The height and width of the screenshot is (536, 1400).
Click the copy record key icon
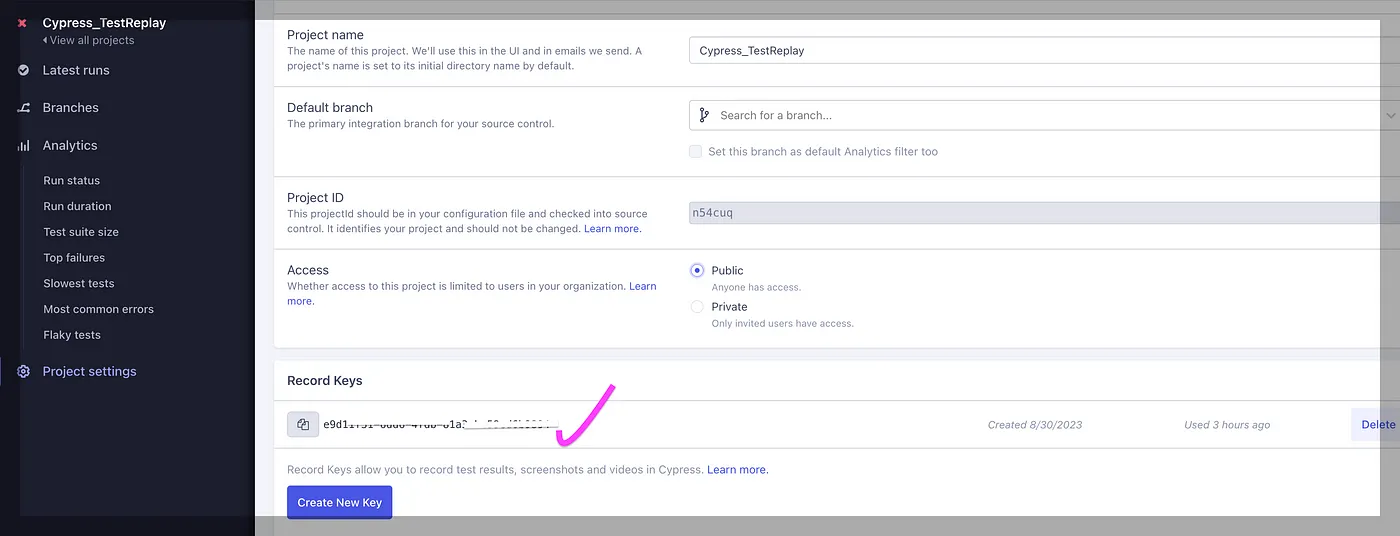303,424
